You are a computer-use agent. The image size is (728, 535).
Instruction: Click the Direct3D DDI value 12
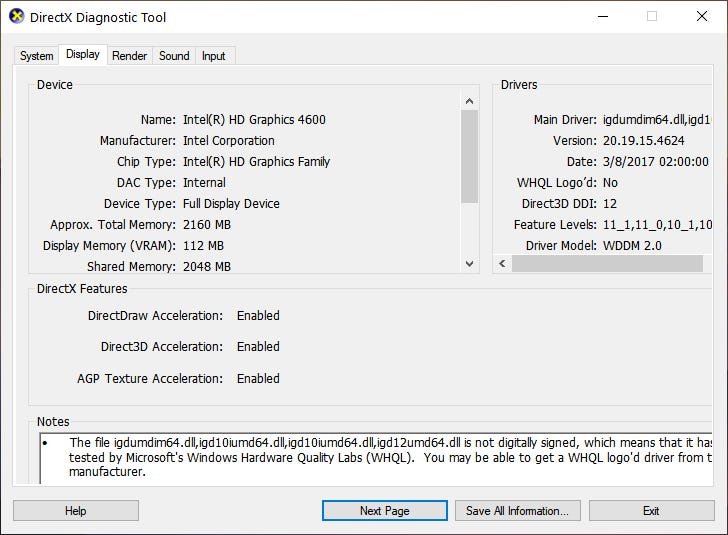tap(610, 203)
